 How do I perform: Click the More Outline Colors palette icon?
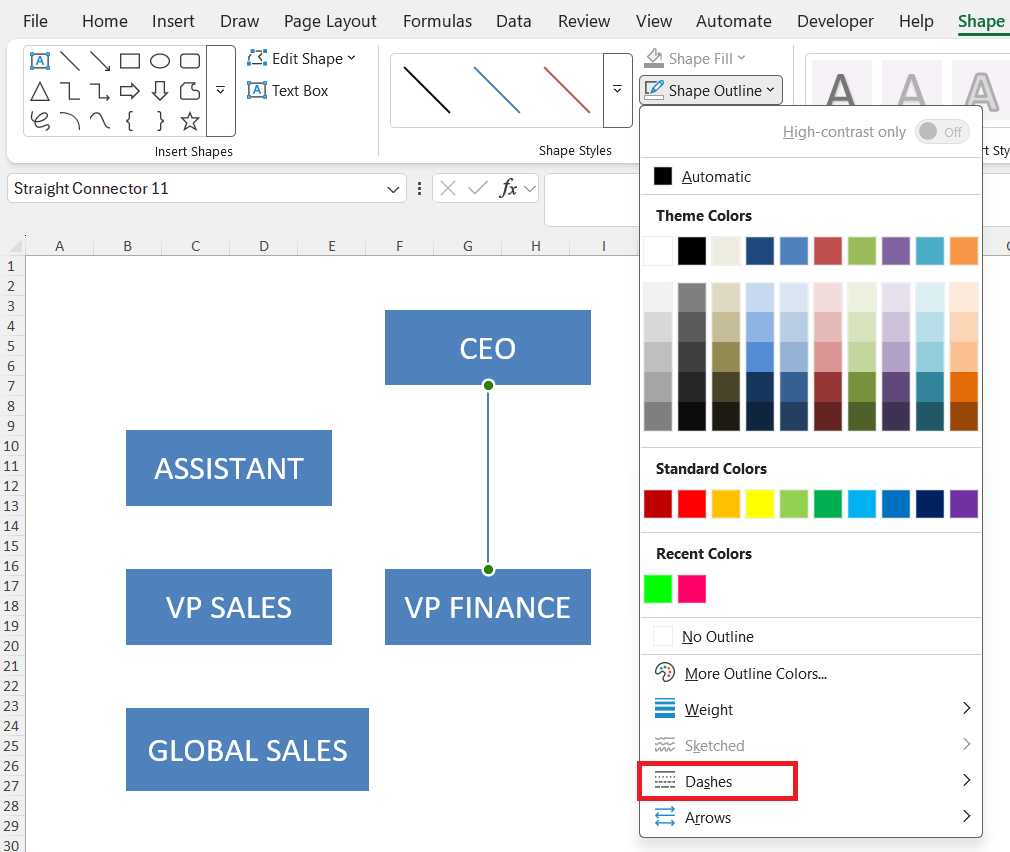point(665,673)
